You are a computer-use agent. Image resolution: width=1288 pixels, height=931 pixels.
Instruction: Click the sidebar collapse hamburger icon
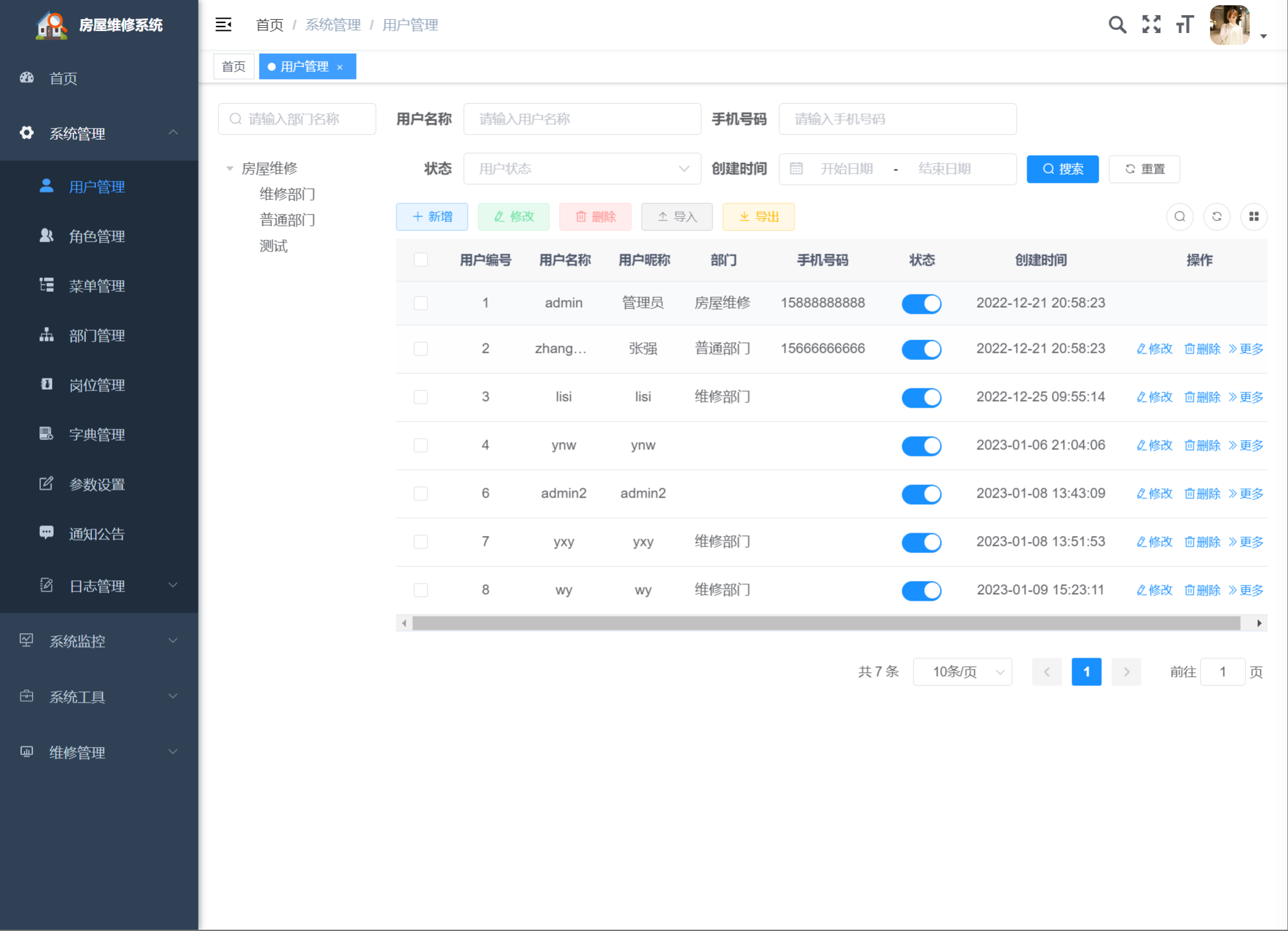(224, 25)
